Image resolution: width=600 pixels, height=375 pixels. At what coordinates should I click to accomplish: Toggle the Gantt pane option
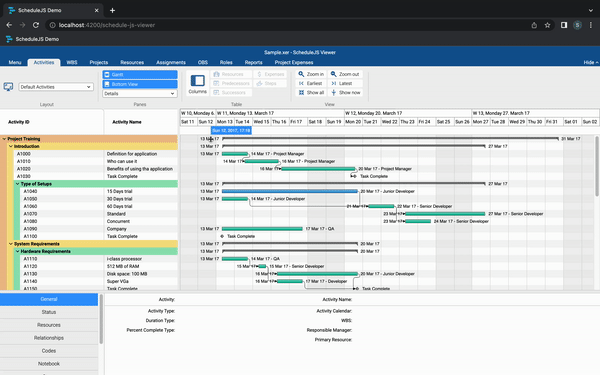[x=140, y=75]
